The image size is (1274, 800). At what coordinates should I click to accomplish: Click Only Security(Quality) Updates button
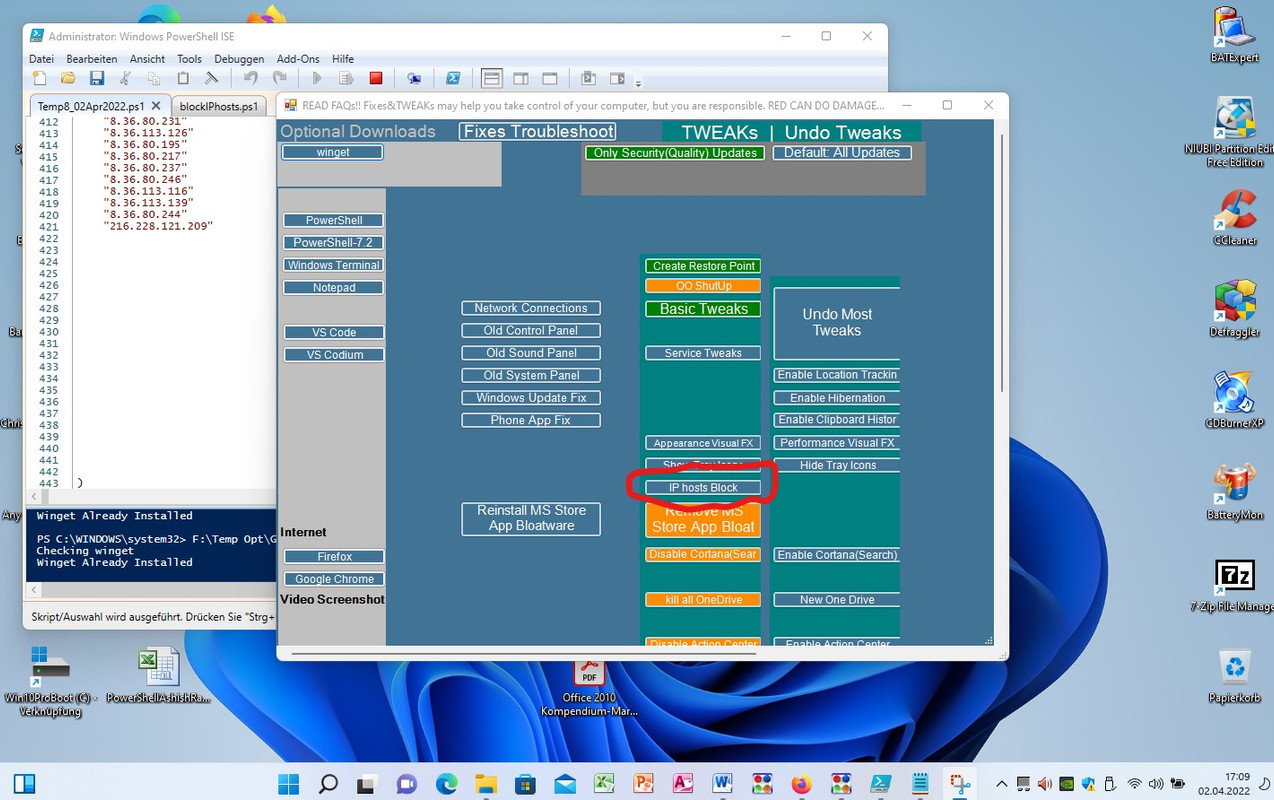675,153
